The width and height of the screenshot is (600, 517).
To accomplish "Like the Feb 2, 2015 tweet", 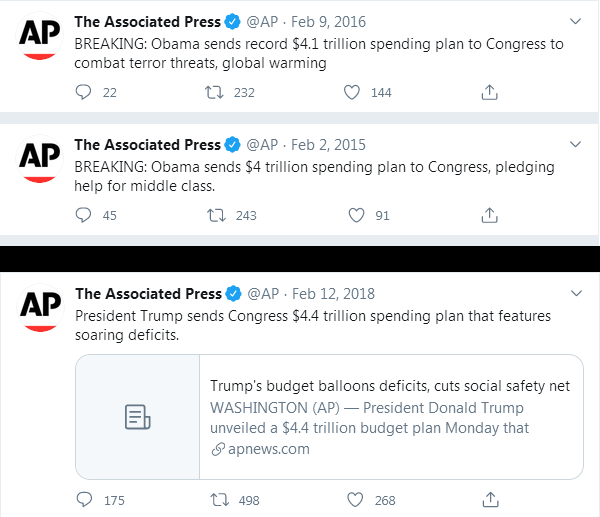I will 356,215.
